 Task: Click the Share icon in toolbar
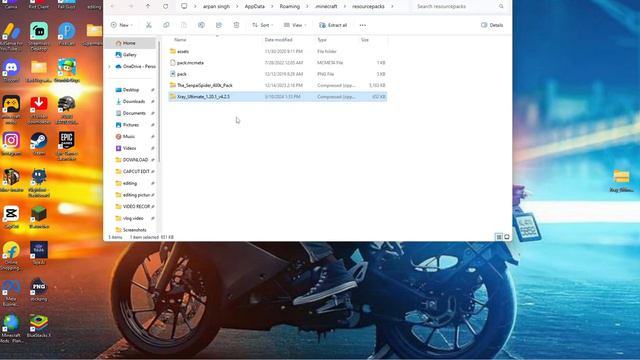(x=219, y=25)
